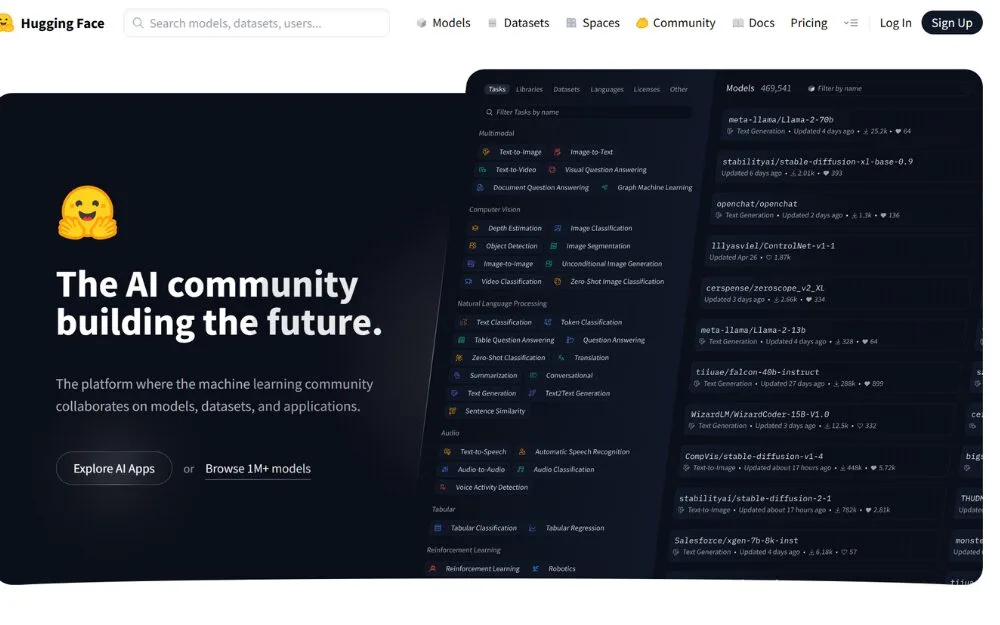Select the Unconditional Image Generation task label
The image size is (1000, 625).
[612, 263]
